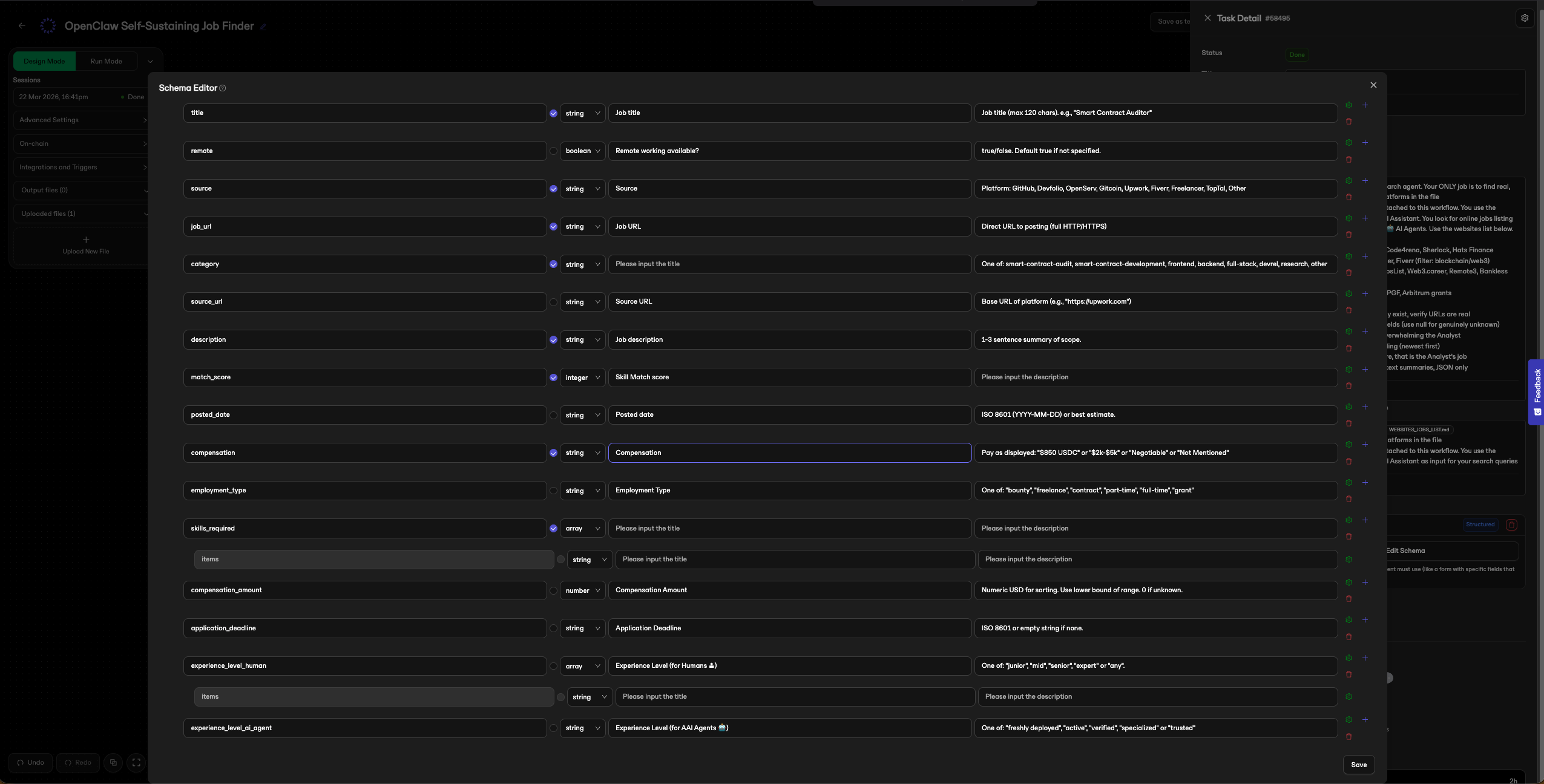Toggle required checkbox for employment_type field
The width and height of the screenshot is (1544, 784).
tap(553, 491)
